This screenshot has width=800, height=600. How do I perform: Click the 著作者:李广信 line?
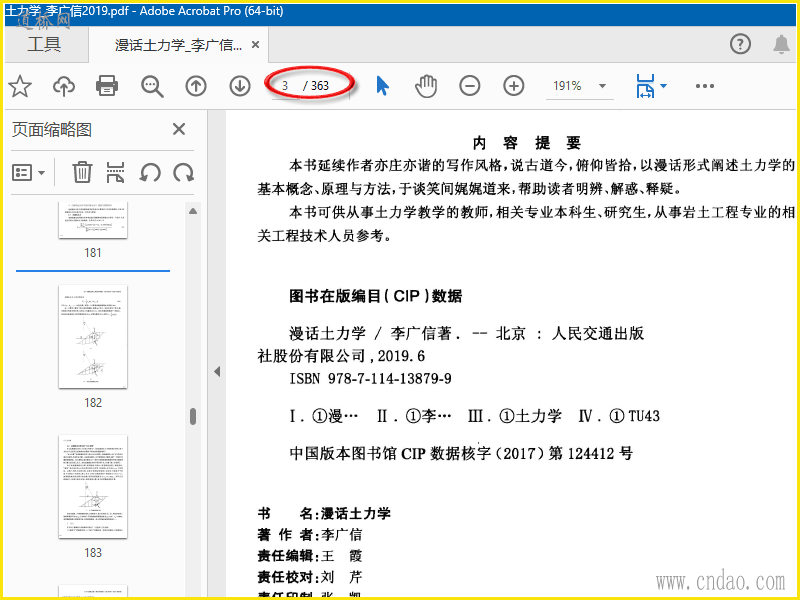coord(310,535)
